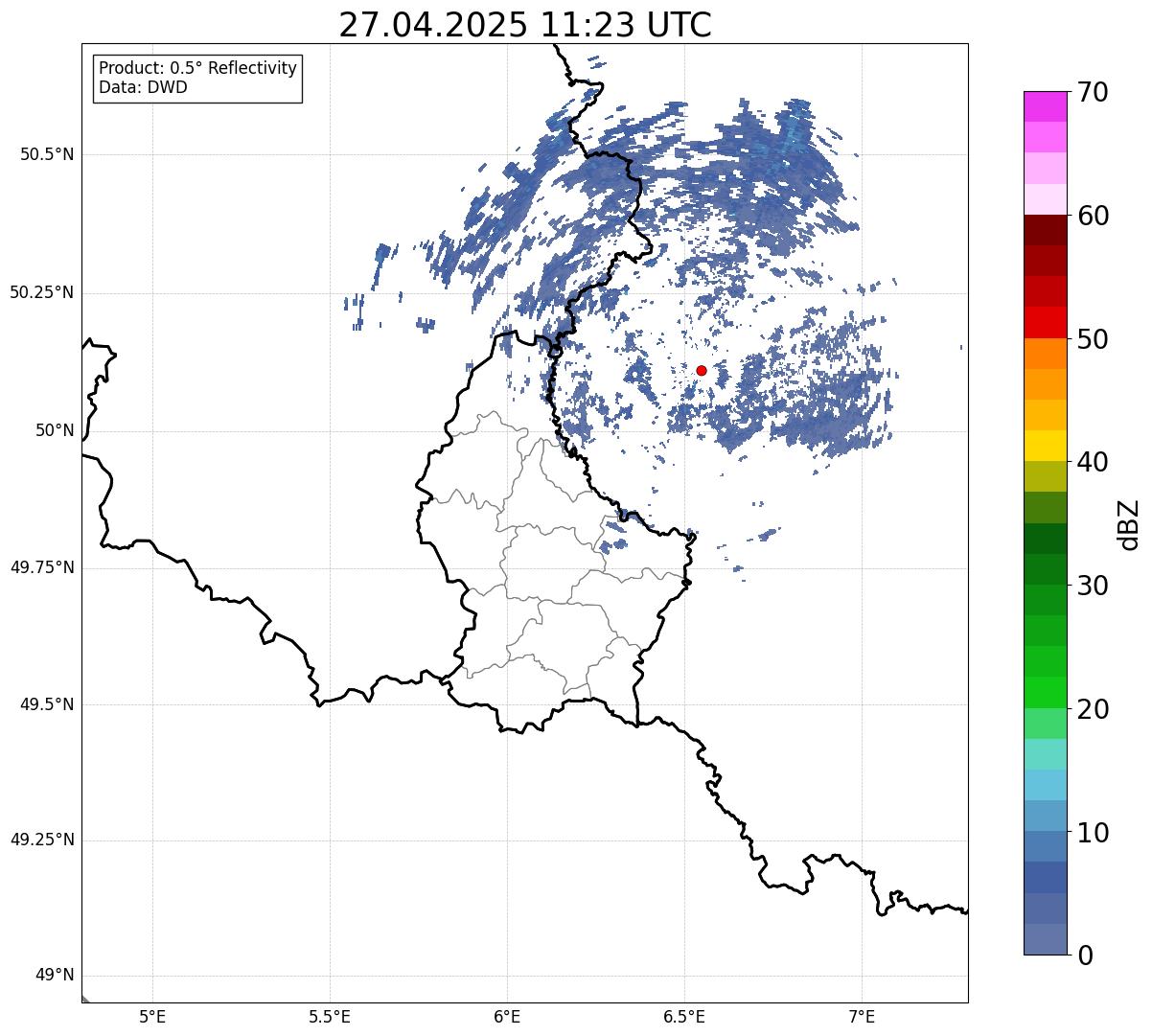1152x1036 pixels.
Task: Click the Data: DWD label
Action: click(143, 87)
